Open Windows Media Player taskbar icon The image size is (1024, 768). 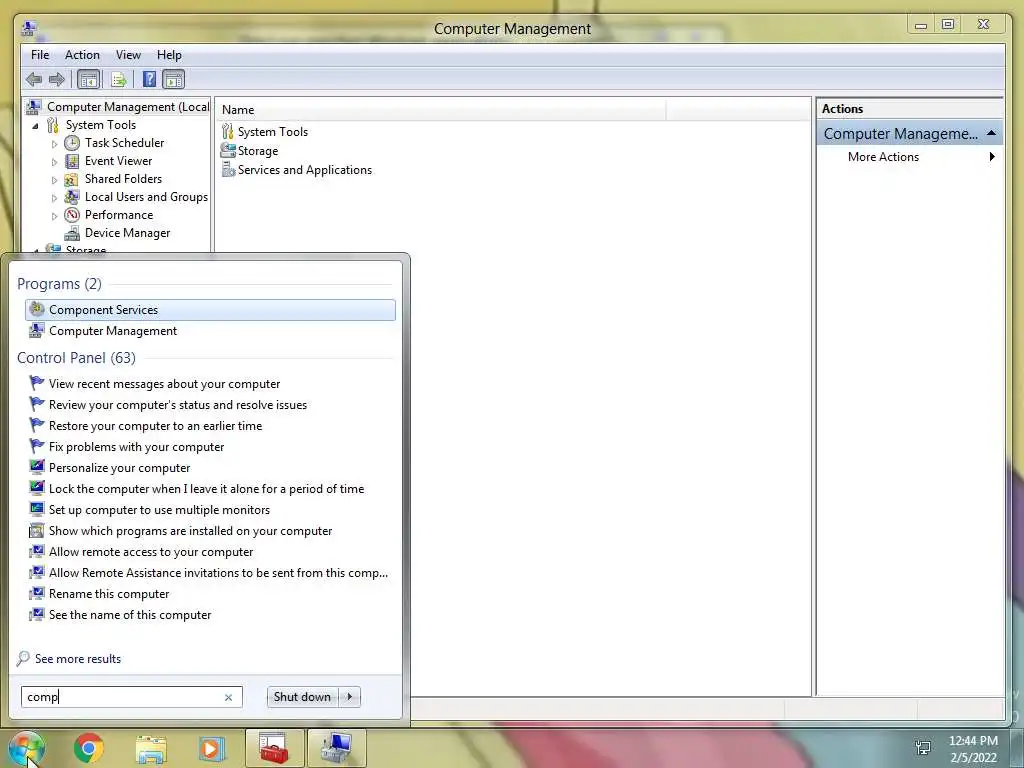(x=212, y=748)
